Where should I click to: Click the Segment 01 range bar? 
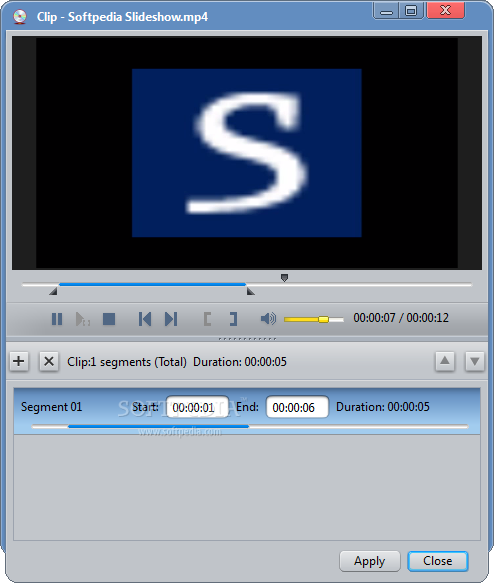[250, 426]
